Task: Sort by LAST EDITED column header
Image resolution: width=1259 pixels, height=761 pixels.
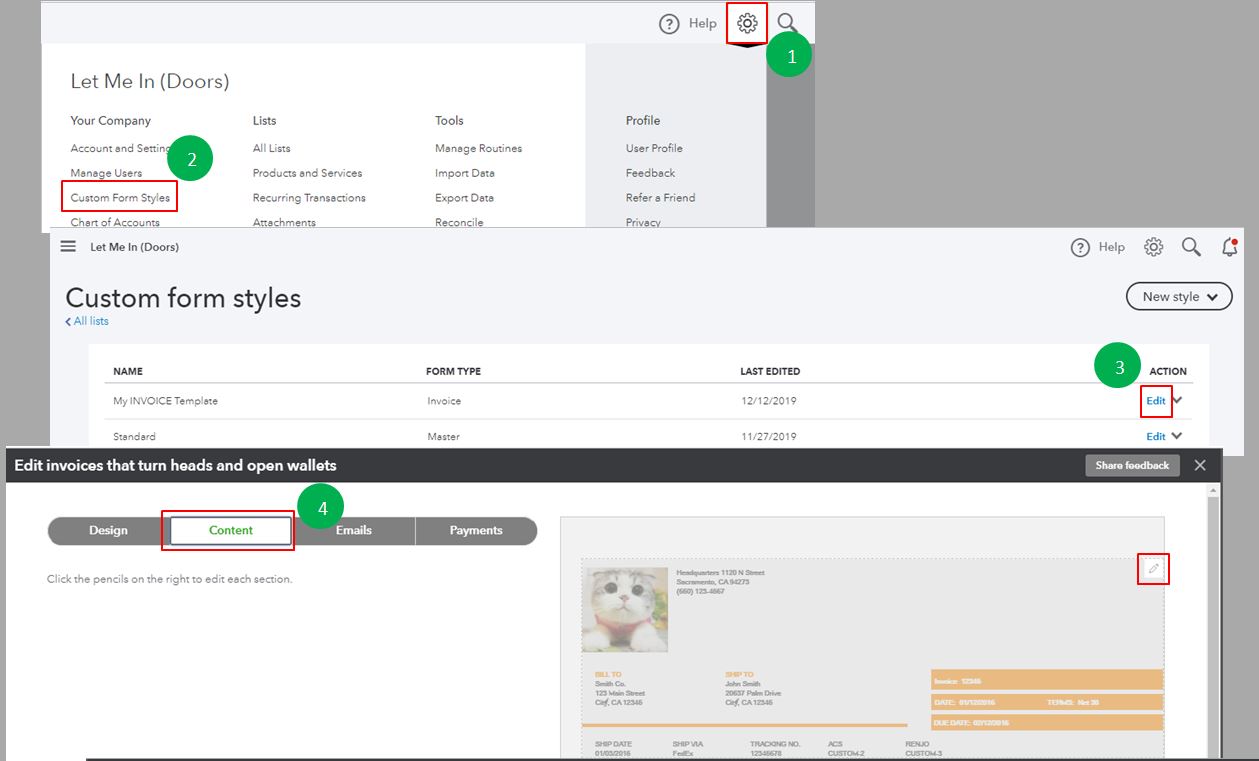Action: (x=770, y=371)
